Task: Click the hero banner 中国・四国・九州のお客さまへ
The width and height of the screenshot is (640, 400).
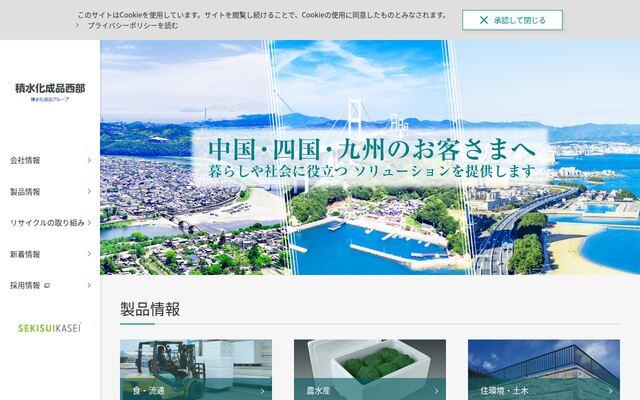Action: click(370, 157)
